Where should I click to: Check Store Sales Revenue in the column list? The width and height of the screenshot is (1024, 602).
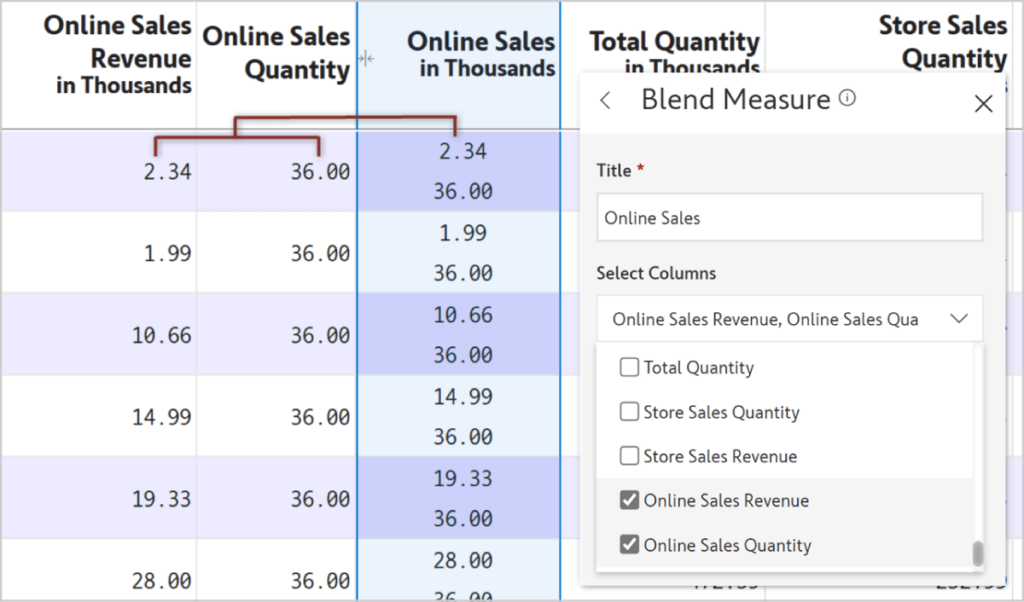[x=629, y=456]
